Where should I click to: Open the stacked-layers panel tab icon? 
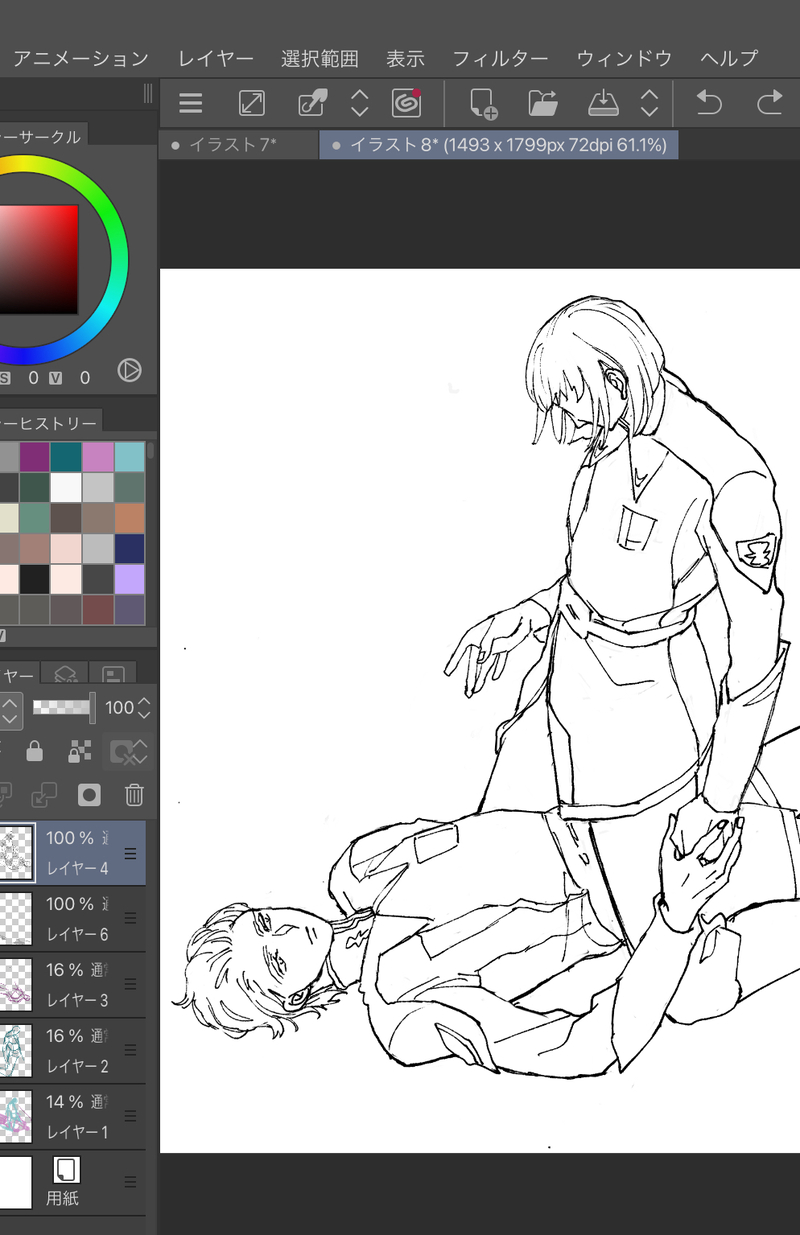pyautogui.click(x=65, y=675)
